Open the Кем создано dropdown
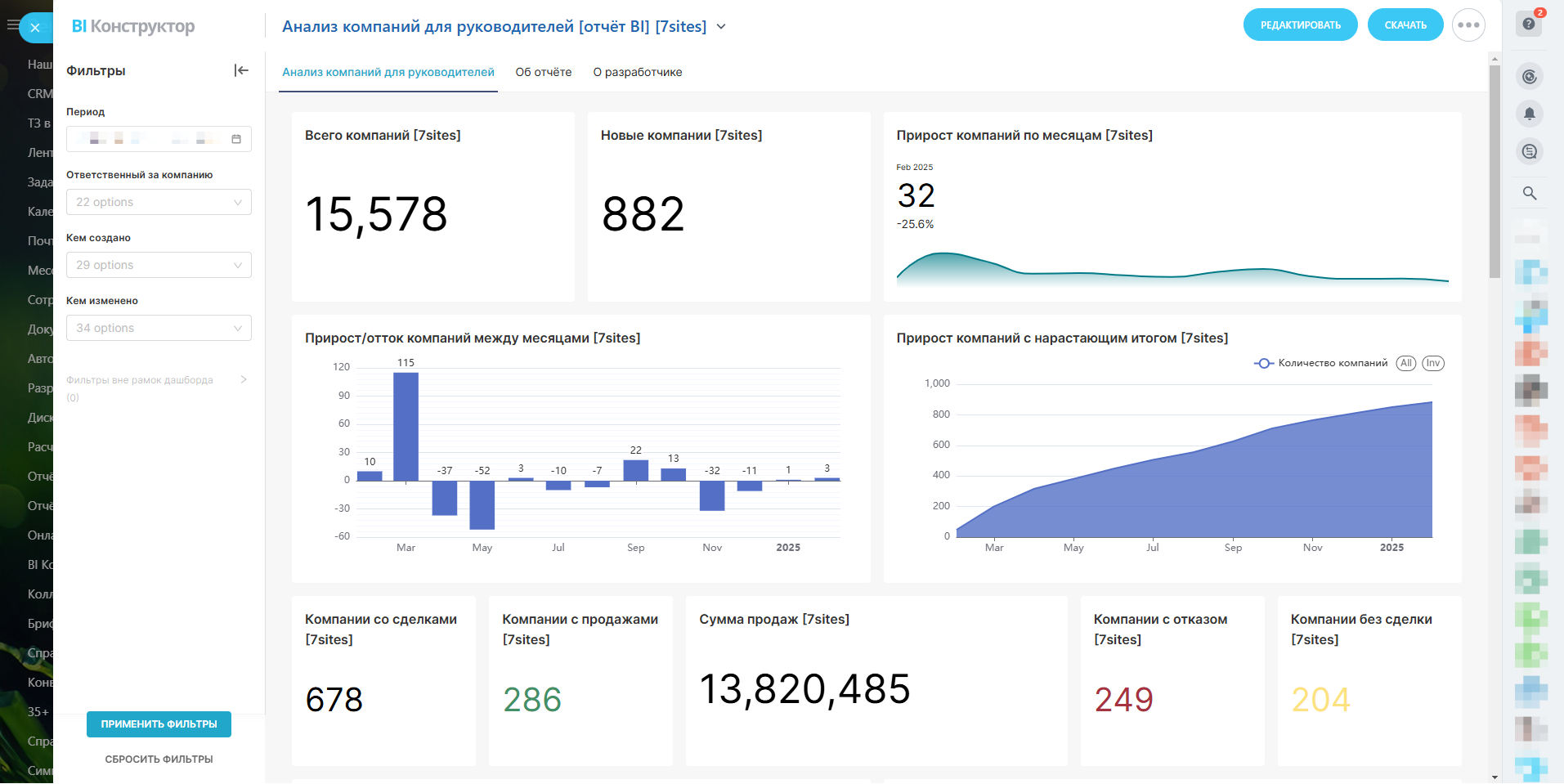This screenshot has height=784, width=1564. click(x=159, y=265)
